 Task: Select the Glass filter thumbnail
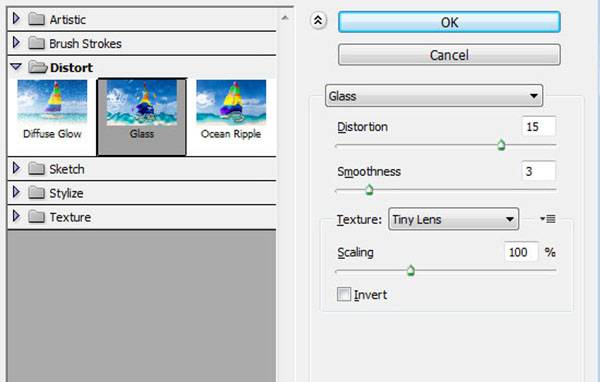pyautogui.click(x=142, y=102)
